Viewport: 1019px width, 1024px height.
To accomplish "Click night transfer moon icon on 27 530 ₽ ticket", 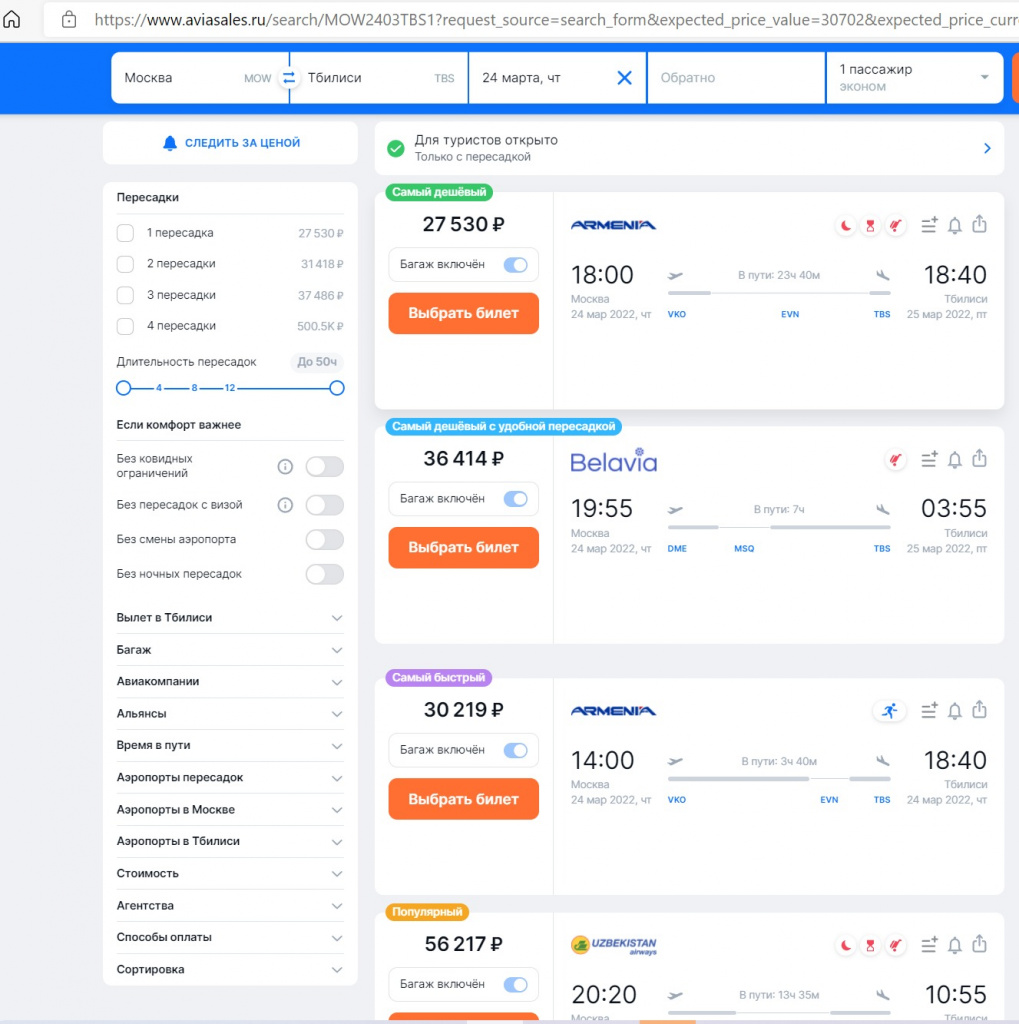I will [x=846, y=226].
